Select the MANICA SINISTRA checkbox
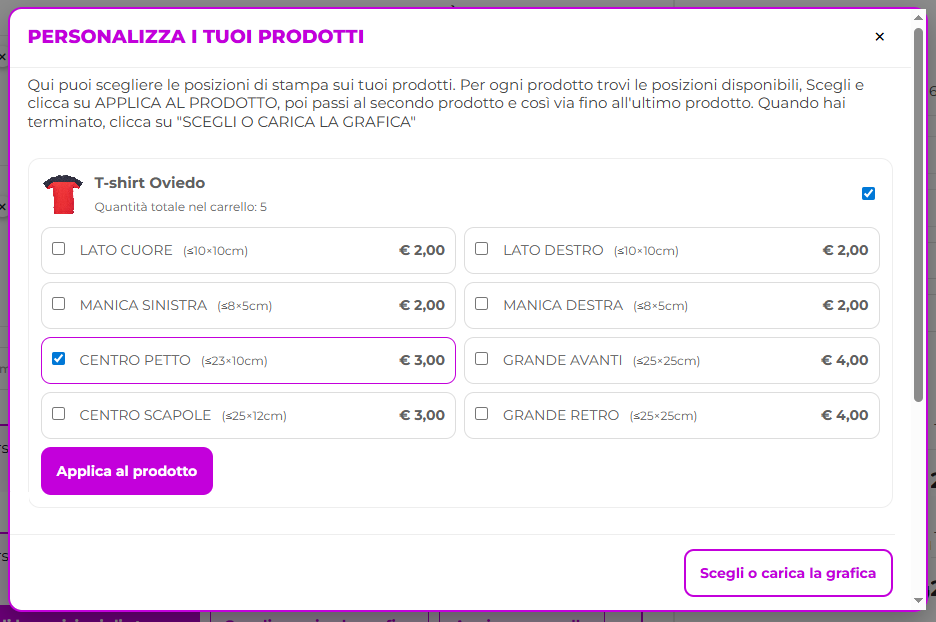 click(x=59, y=304)
